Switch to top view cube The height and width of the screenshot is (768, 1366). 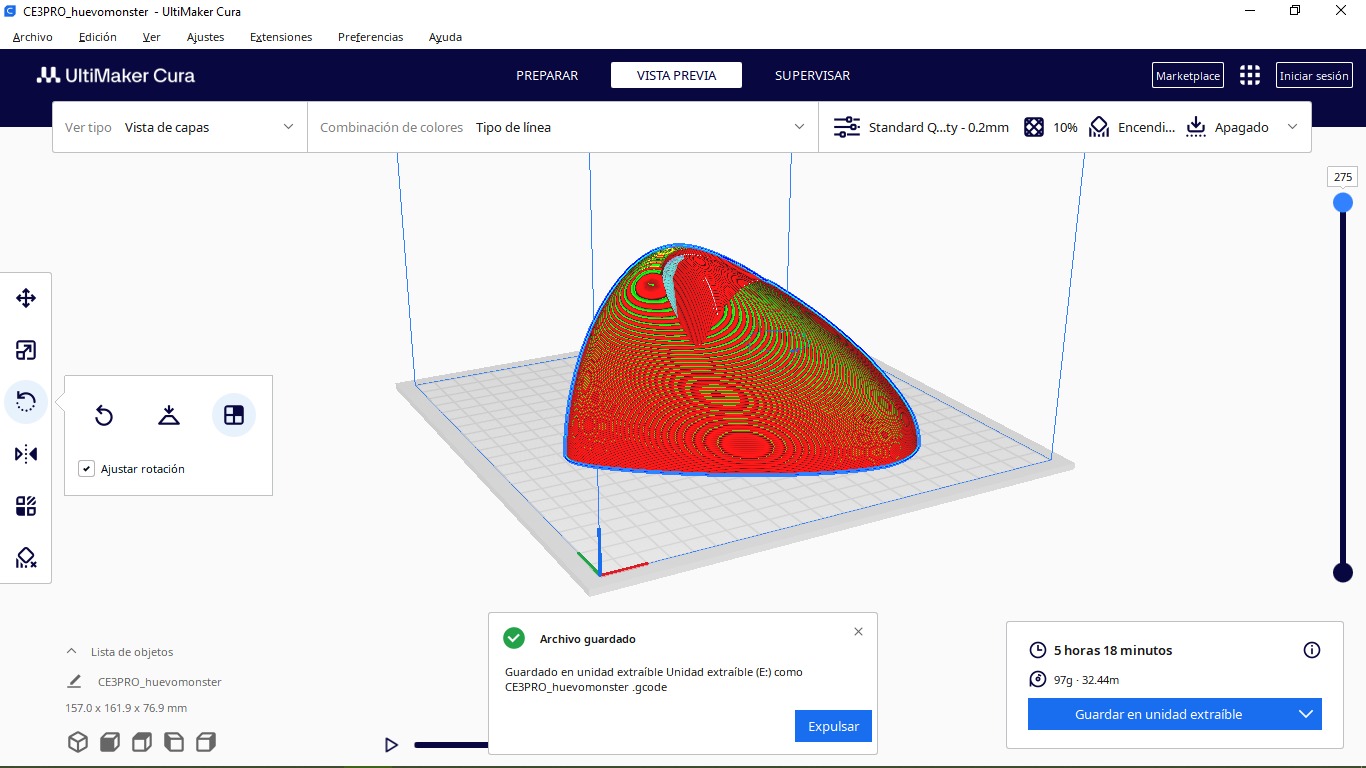142,742
